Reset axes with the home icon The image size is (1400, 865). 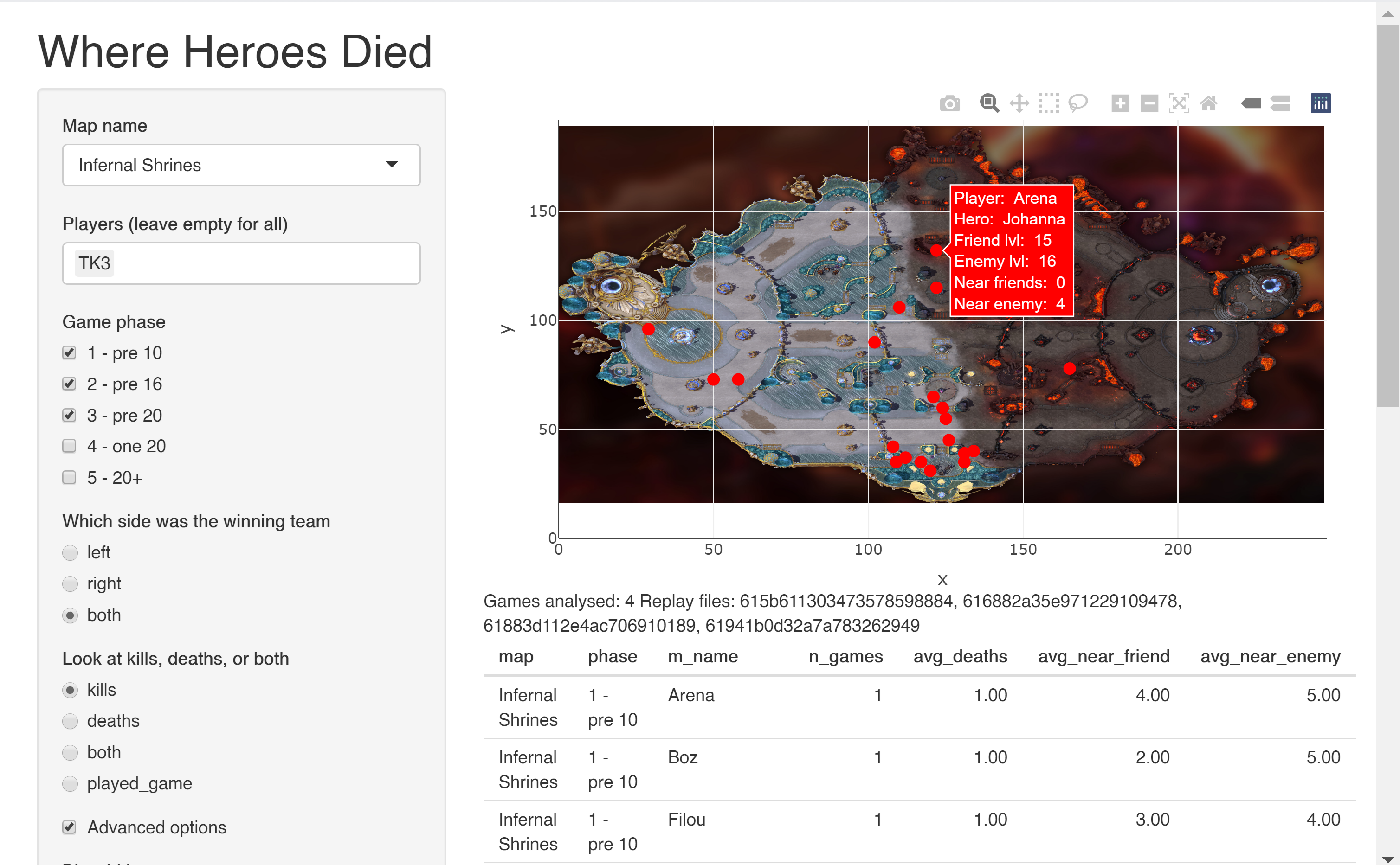pos(1208,103)
